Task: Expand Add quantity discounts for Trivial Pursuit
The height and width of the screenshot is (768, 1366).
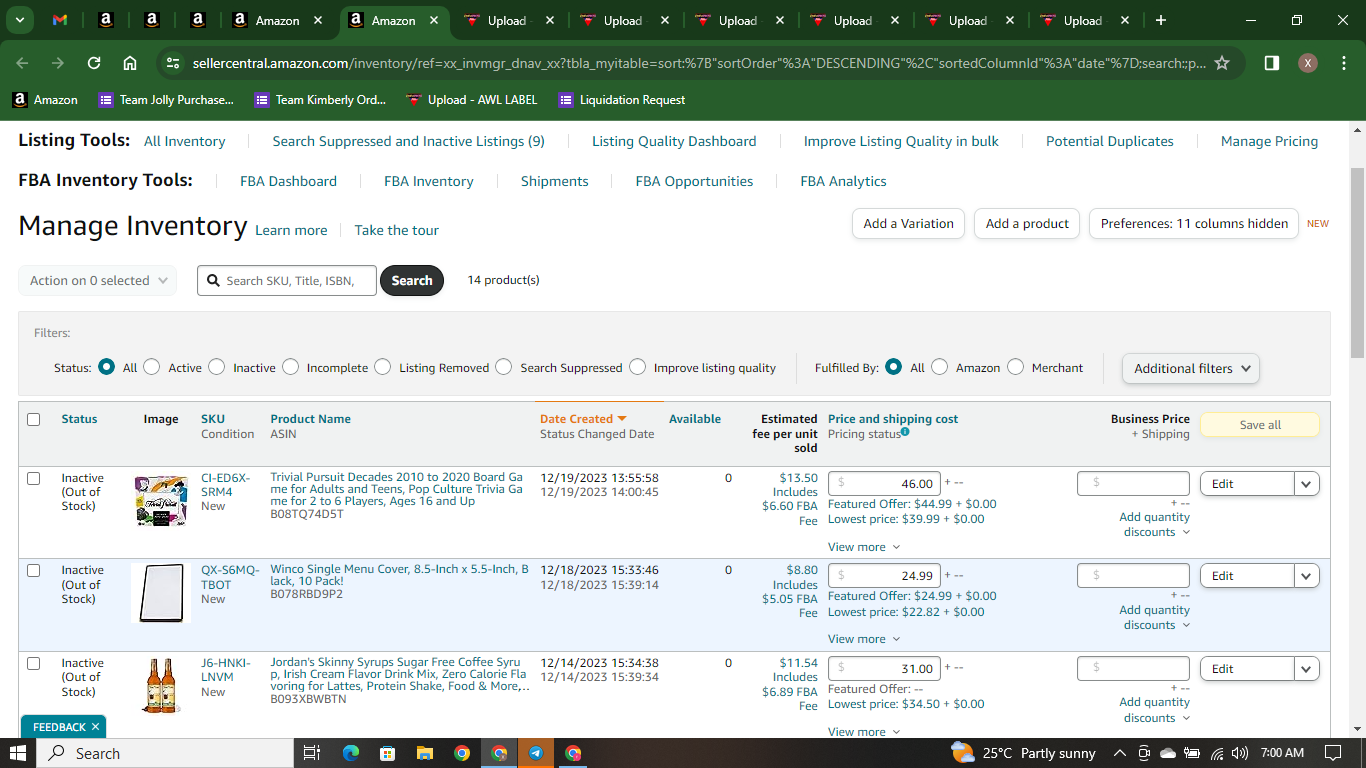Action: pos(1155,524)
